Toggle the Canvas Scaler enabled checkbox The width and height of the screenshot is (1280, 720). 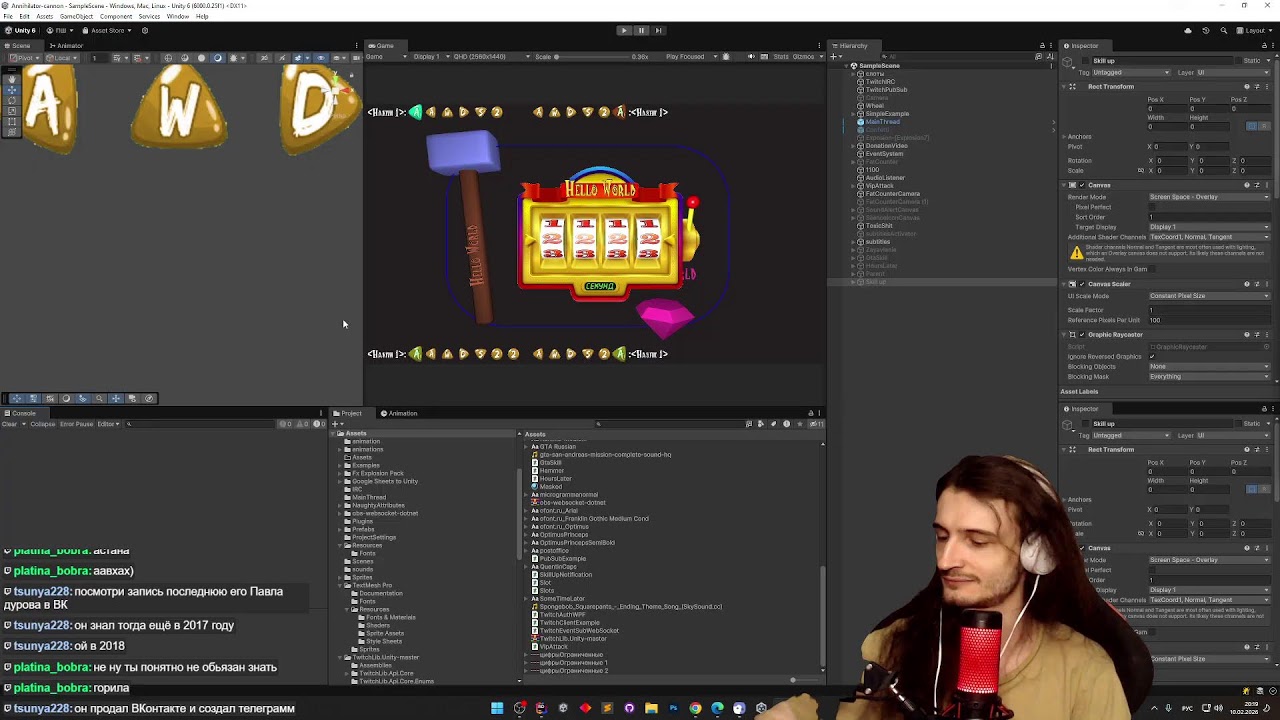tap(1083, 284)
